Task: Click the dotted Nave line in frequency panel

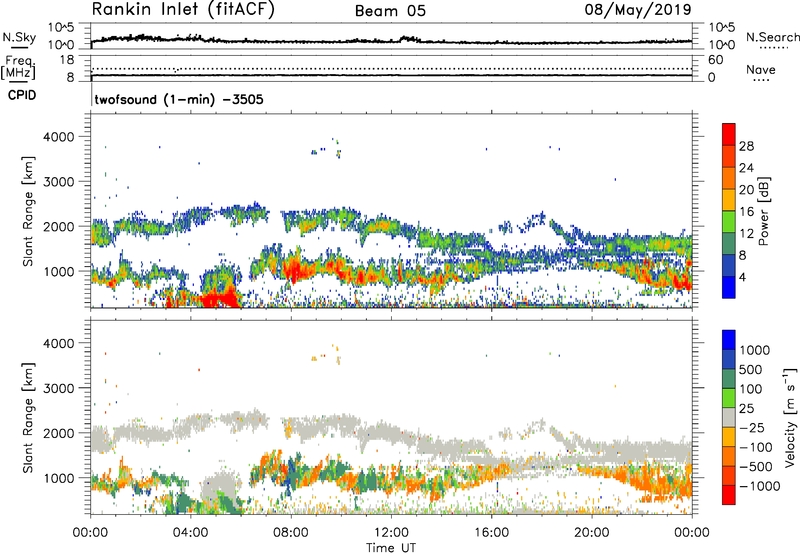Action: click(391, 68)
